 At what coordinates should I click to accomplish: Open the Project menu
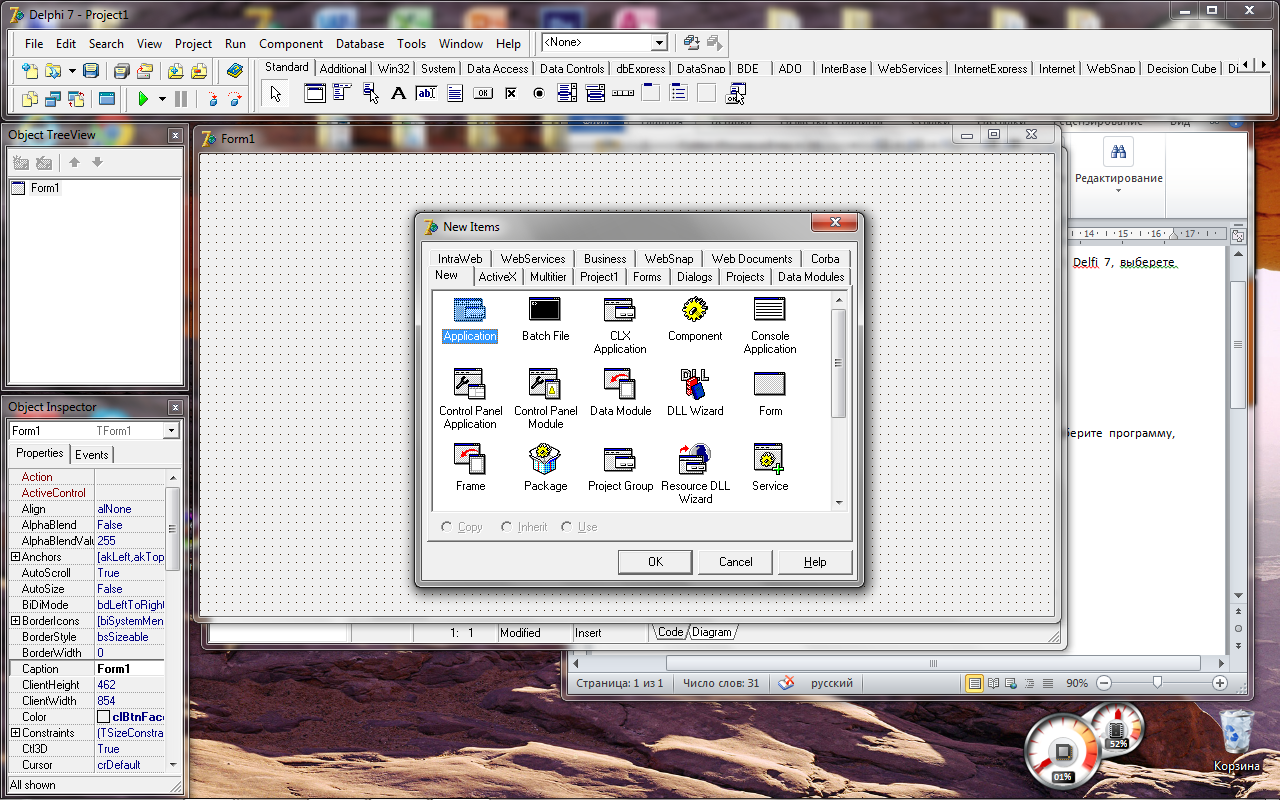(193, 44)
